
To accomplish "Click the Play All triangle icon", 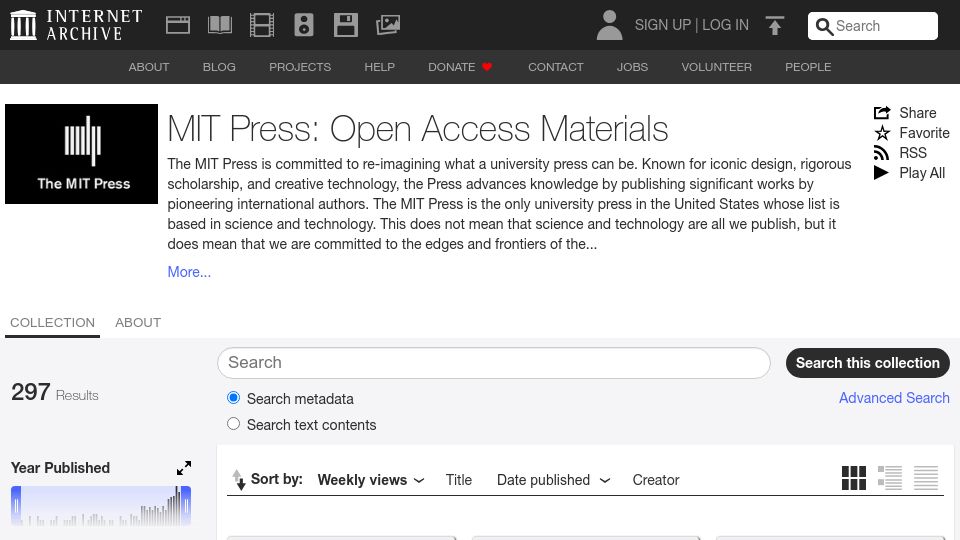I will point(881,173).
